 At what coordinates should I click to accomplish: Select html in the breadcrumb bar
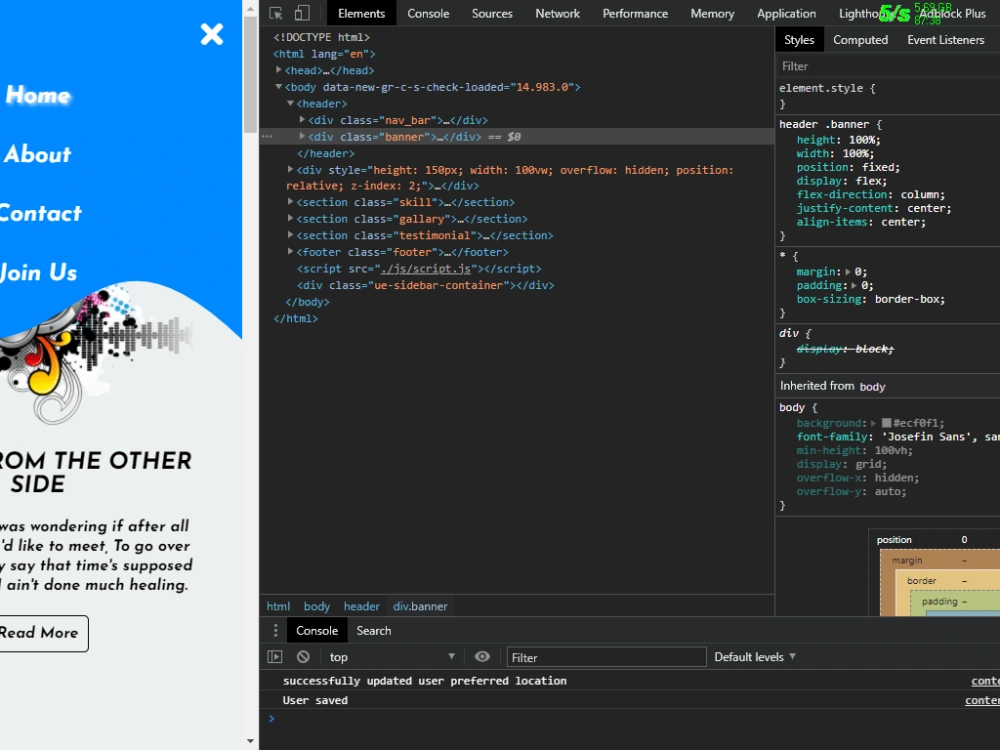tap(278, 606)
